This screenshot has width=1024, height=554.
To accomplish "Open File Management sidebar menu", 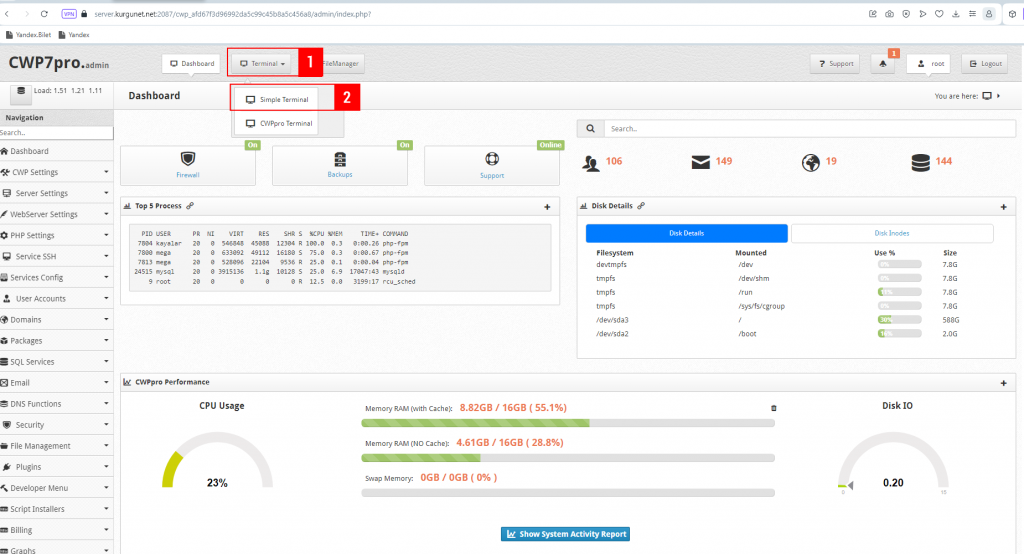I will [56, 446].
